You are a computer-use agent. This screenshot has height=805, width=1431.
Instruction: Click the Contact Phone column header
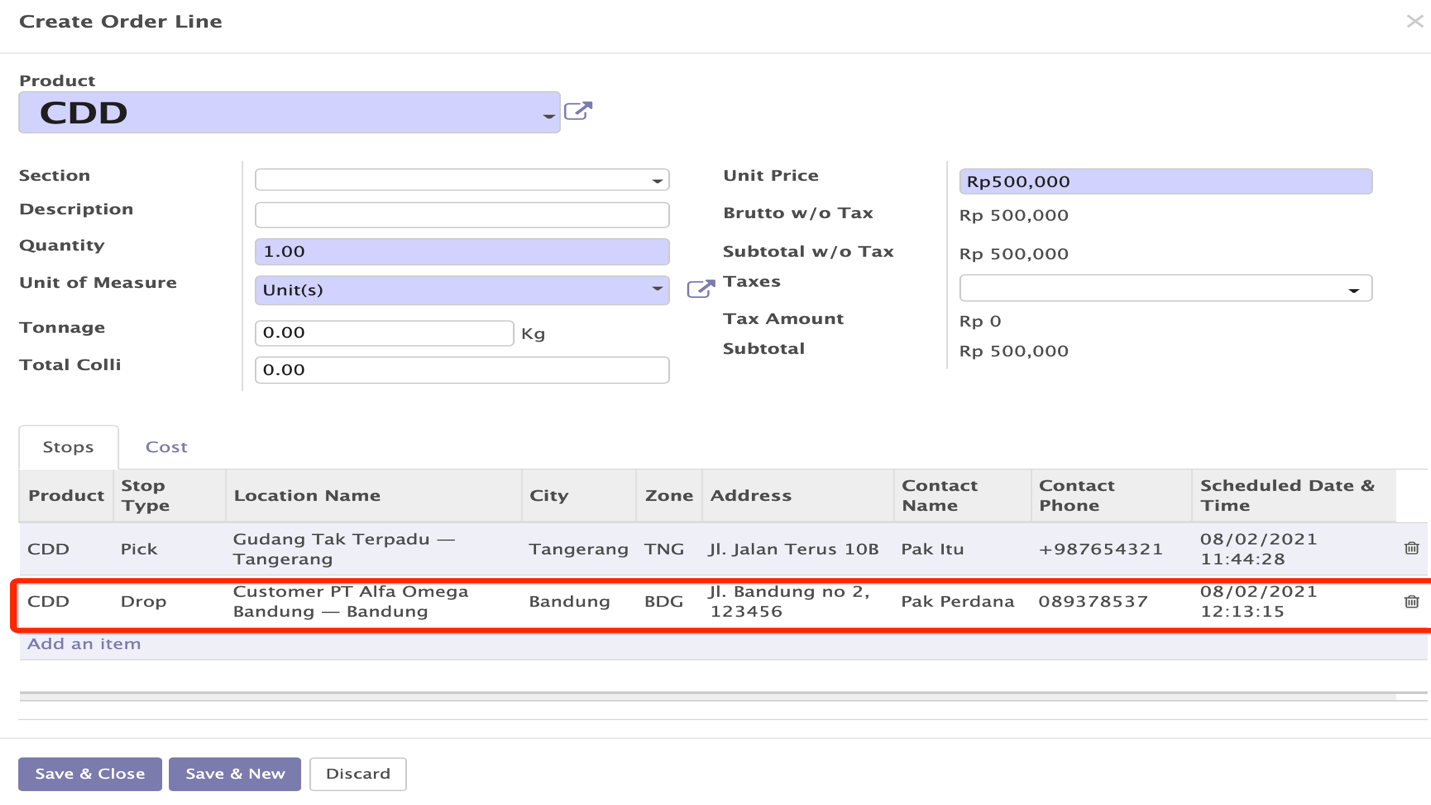point(1111,496)
